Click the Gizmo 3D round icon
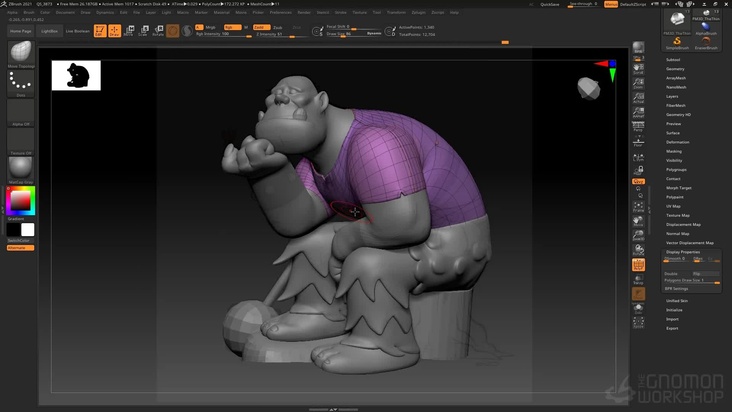 tap(173, 31)
